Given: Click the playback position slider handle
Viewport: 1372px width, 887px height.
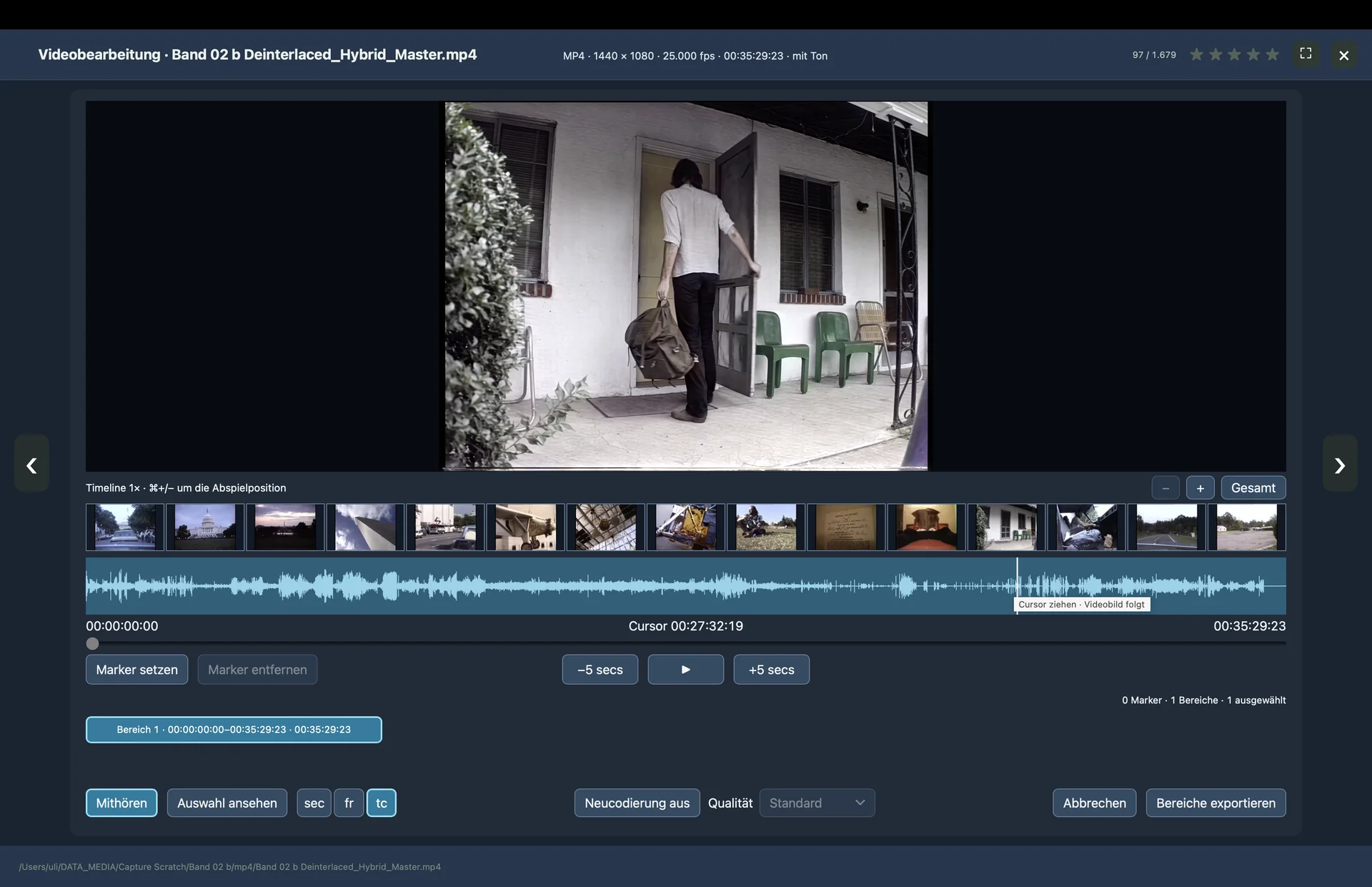Looking at the screenshot, I should (92, 643).
